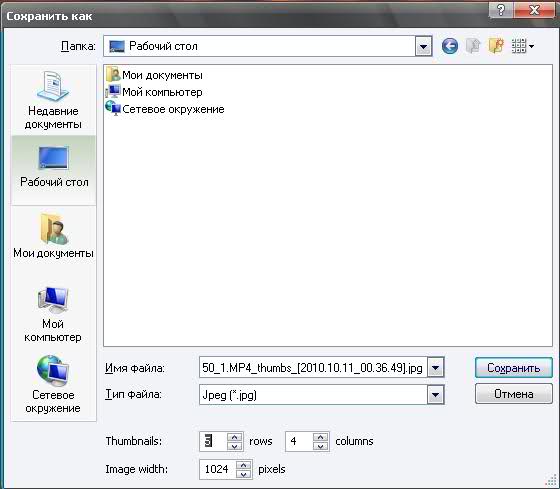Expand the Тип файла dropdown
Image resolution: width=560 pixels, height=489 pixels.
click(436, 395)
